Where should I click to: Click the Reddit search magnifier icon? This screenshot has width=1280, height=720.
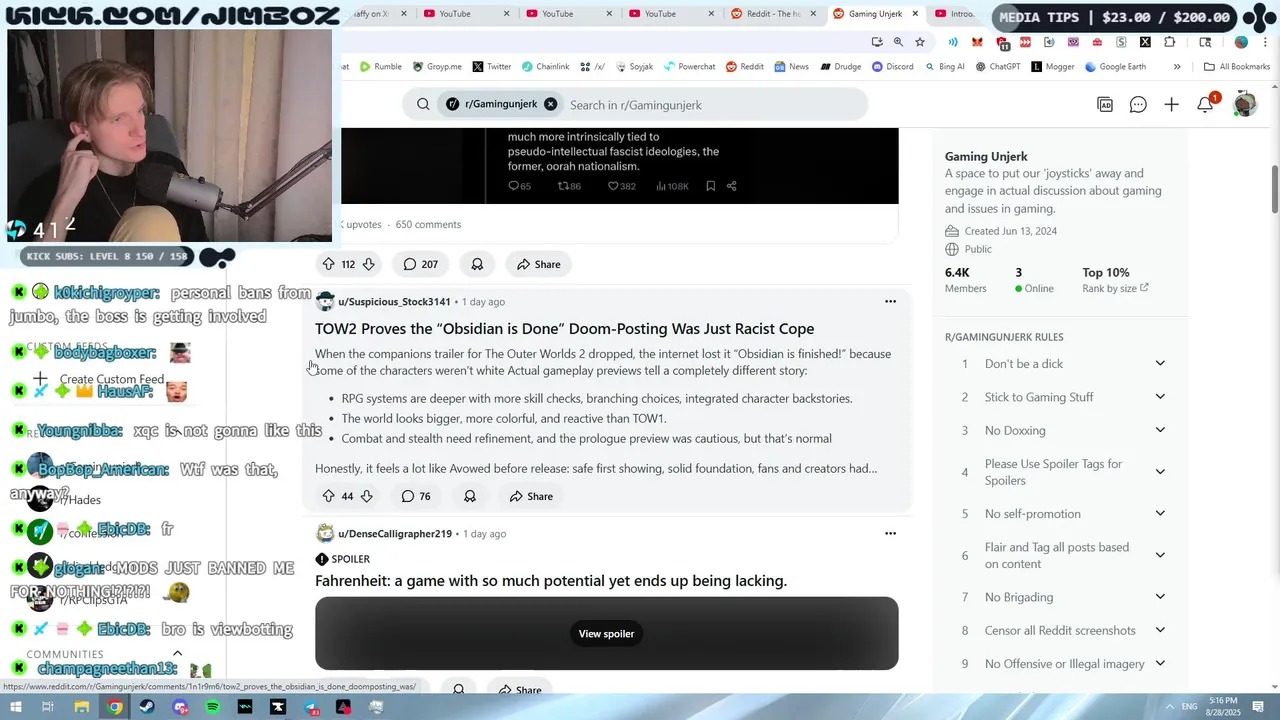pos(423,104)
